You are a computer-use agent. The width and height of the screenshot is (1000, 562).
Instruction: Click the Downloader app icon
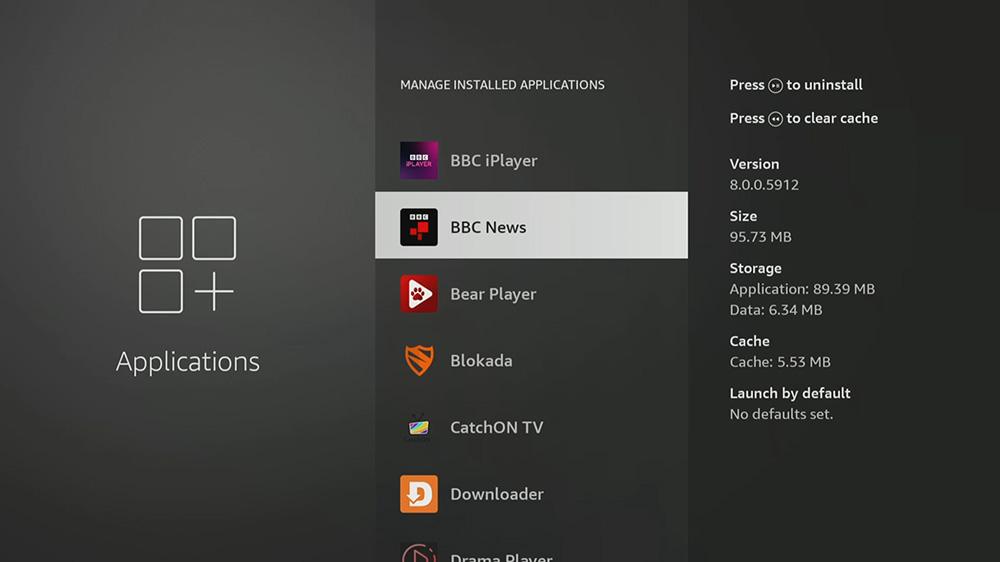point(419,494)
